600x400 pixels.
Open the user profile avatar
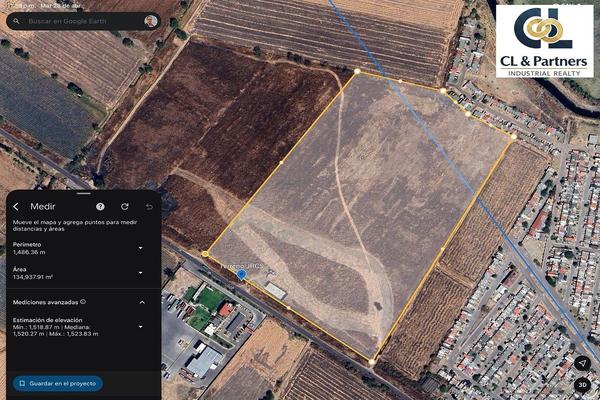[151, 21]
